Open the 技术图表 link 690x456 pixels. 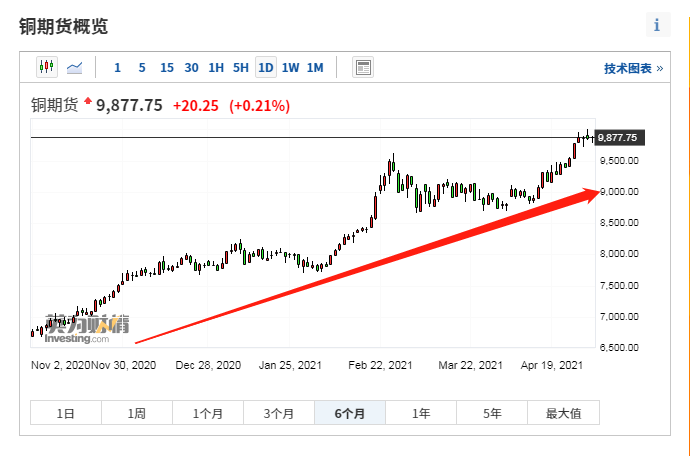click(x=633, y=68)
